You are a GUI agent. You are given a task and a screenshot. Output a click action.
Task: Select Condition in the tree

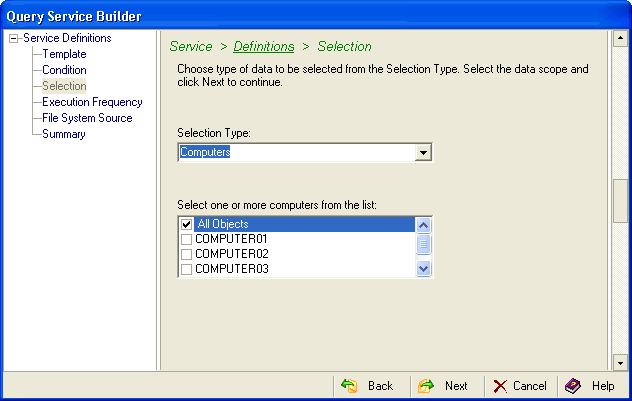pos(64,70)
